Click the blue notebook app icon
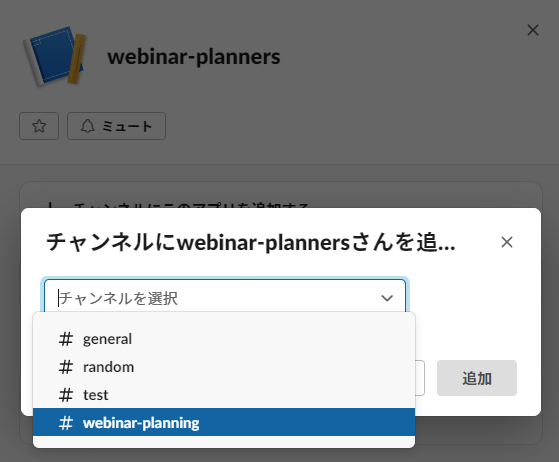Screen dimensions: 559x462 click(55, 56)
